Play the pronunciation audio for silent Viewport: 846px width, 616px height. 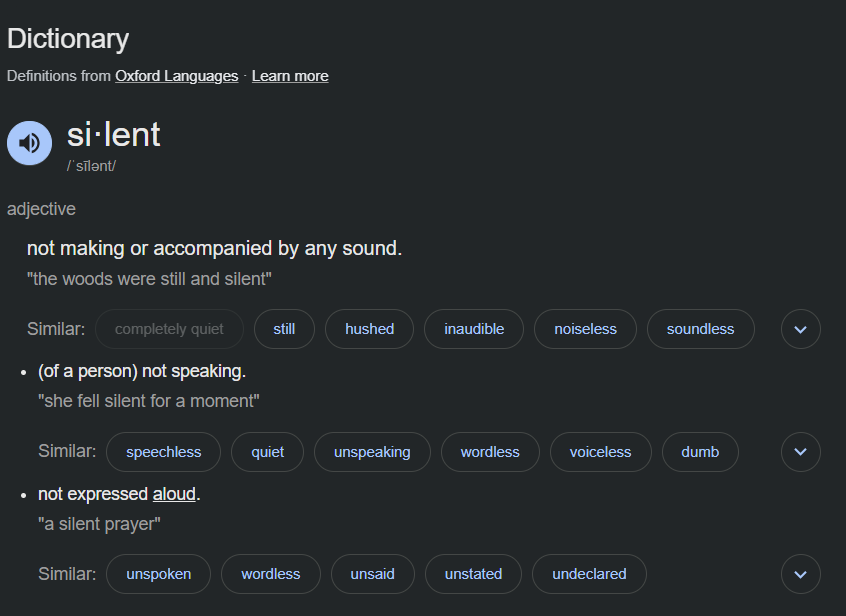click(29, 143)
